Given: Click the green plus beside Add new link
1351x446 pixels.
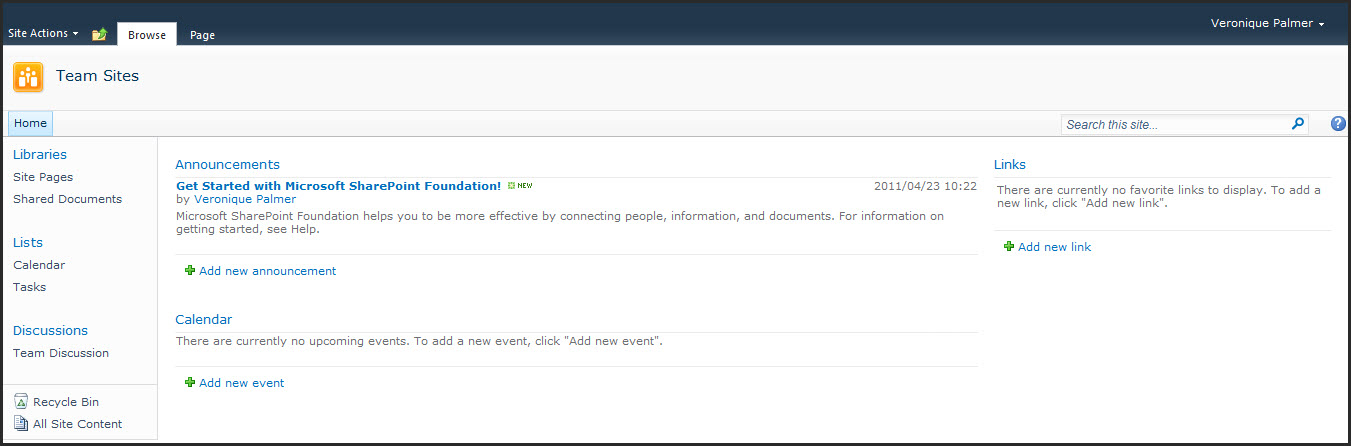Looking at the screenshot, I should pos(1009,247).
